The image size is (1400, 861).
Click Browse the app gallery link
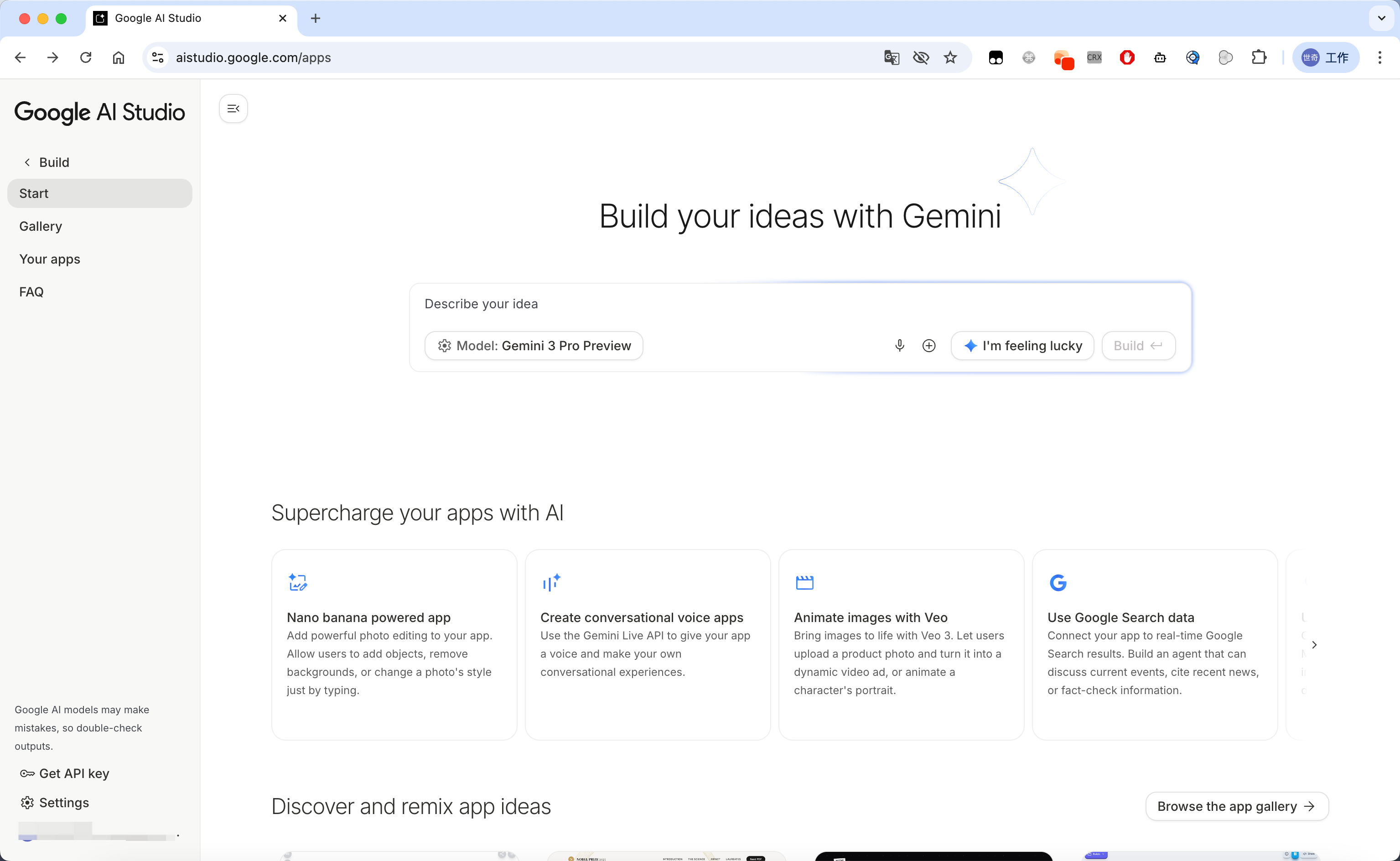1237,806
